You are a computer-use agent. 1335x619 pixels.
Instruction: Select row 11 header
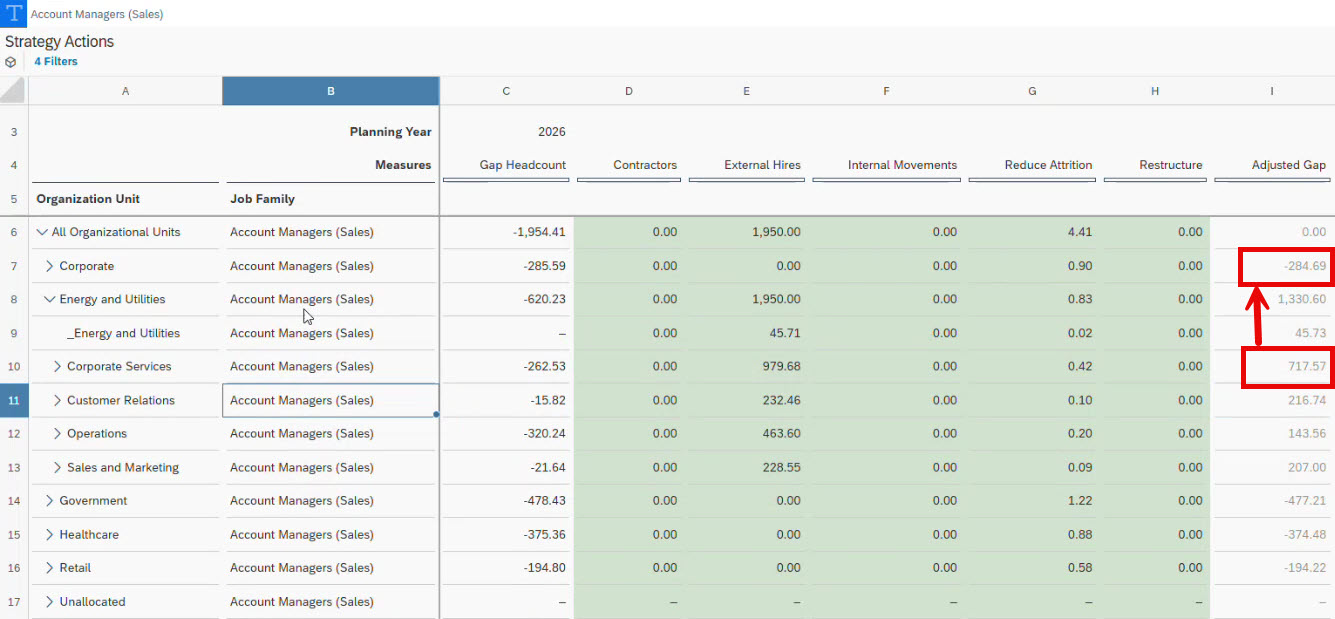pyautogui.click(x=14, y=400)
